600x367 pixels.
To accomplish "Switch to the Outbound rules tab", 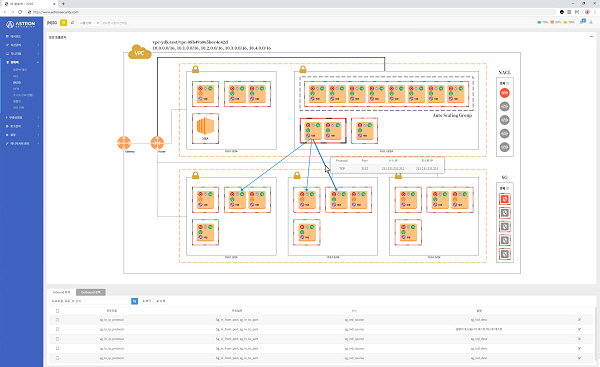I will [90, 292].
